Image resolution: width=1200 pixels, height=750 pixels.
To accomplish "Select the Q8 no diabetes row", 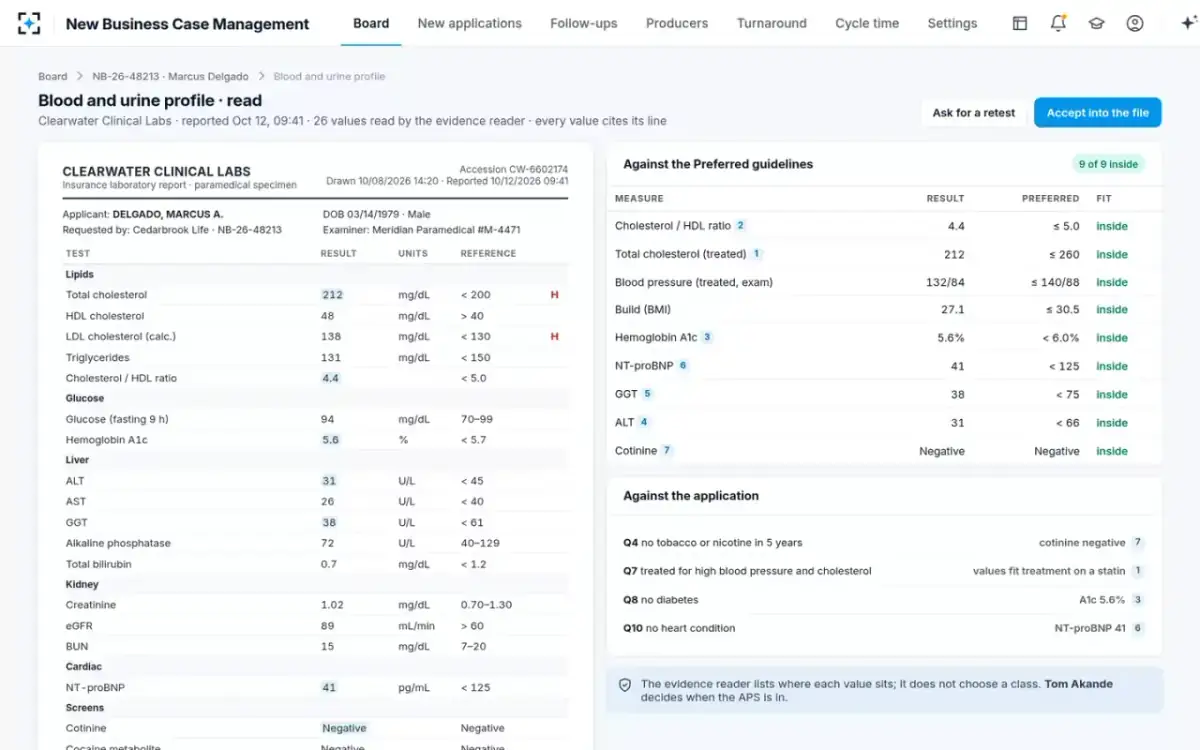I will (884, 600).
